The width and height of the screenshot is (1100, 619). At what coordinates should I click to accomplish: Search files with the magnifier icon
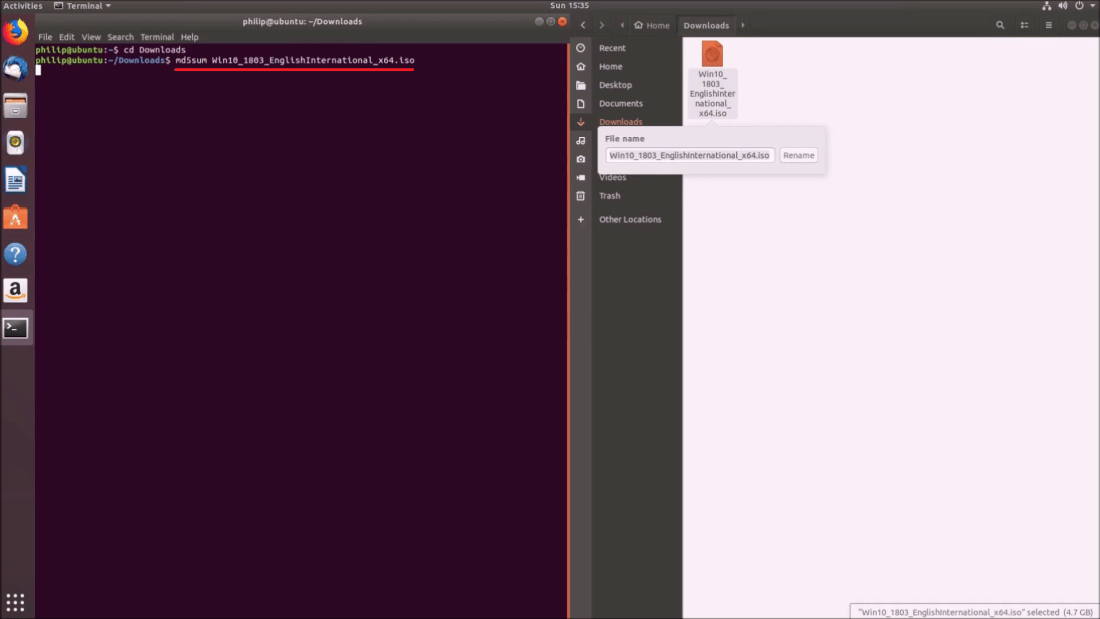(x=1000, y=25)
